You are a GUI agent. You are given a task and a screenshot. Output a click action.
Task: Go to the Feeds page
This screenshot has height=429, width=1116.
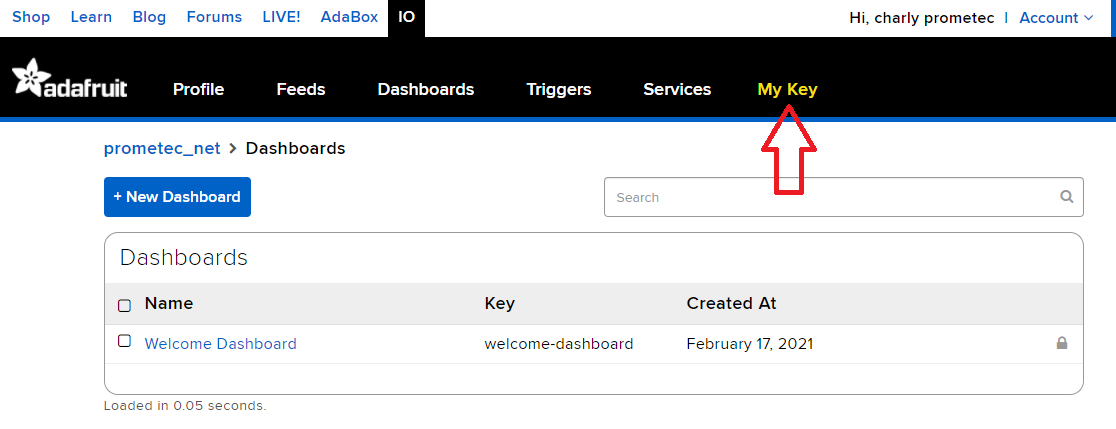pyautogui.click(x=301, y=89)
